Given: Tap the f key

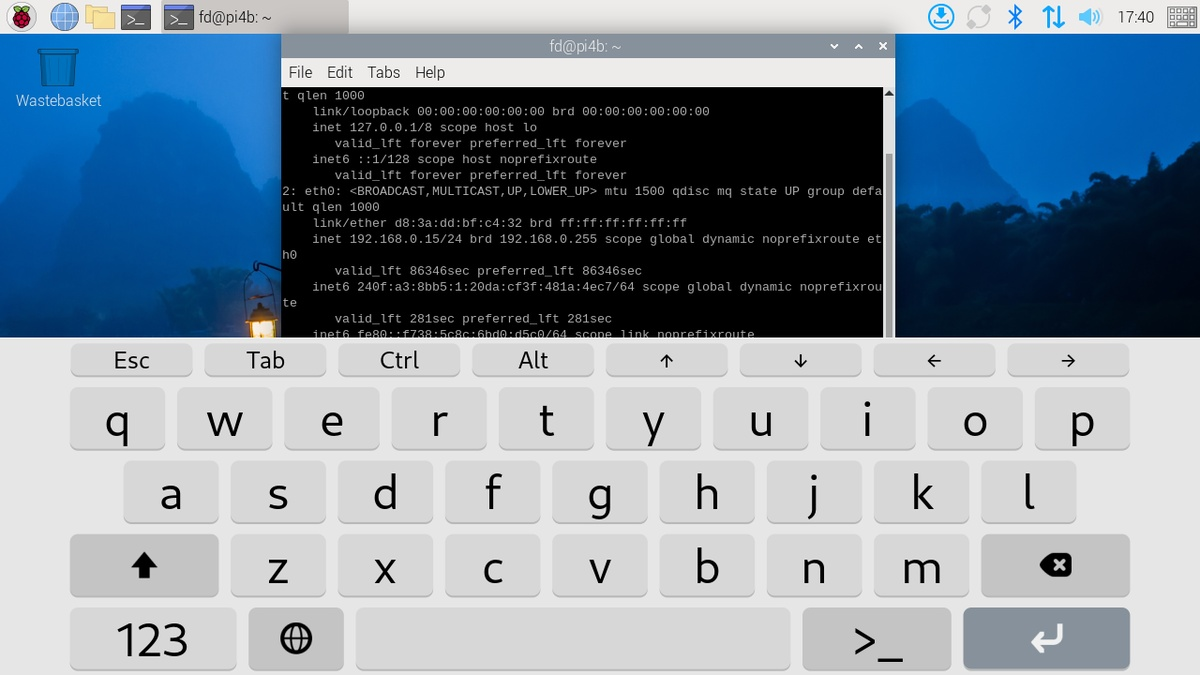Looking at the screenshot, I should click(493, 492).
